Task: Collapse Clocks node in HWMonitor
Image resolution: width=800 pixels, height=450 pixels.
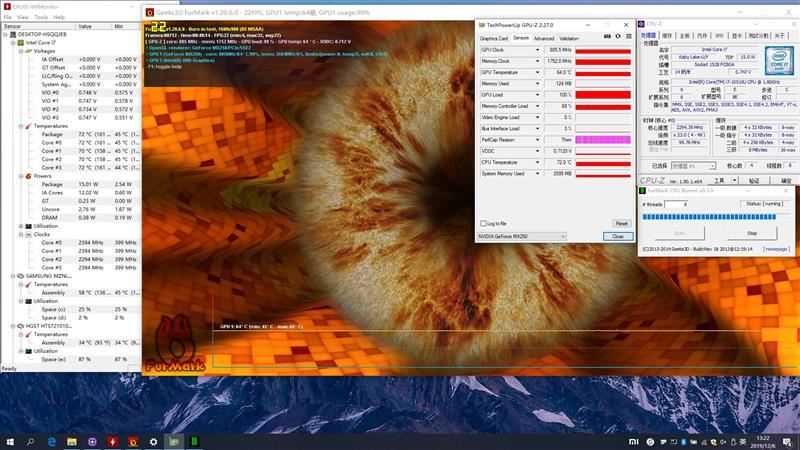Action: tap(21, 235)
